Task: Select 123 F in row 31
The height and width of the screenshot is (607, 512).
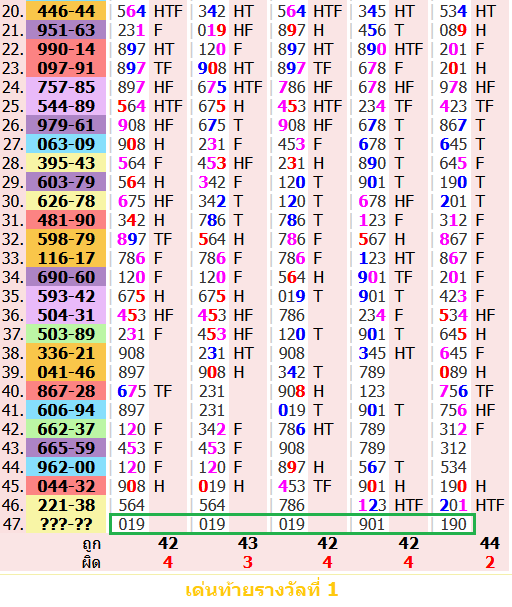Action: coord(381,220)
